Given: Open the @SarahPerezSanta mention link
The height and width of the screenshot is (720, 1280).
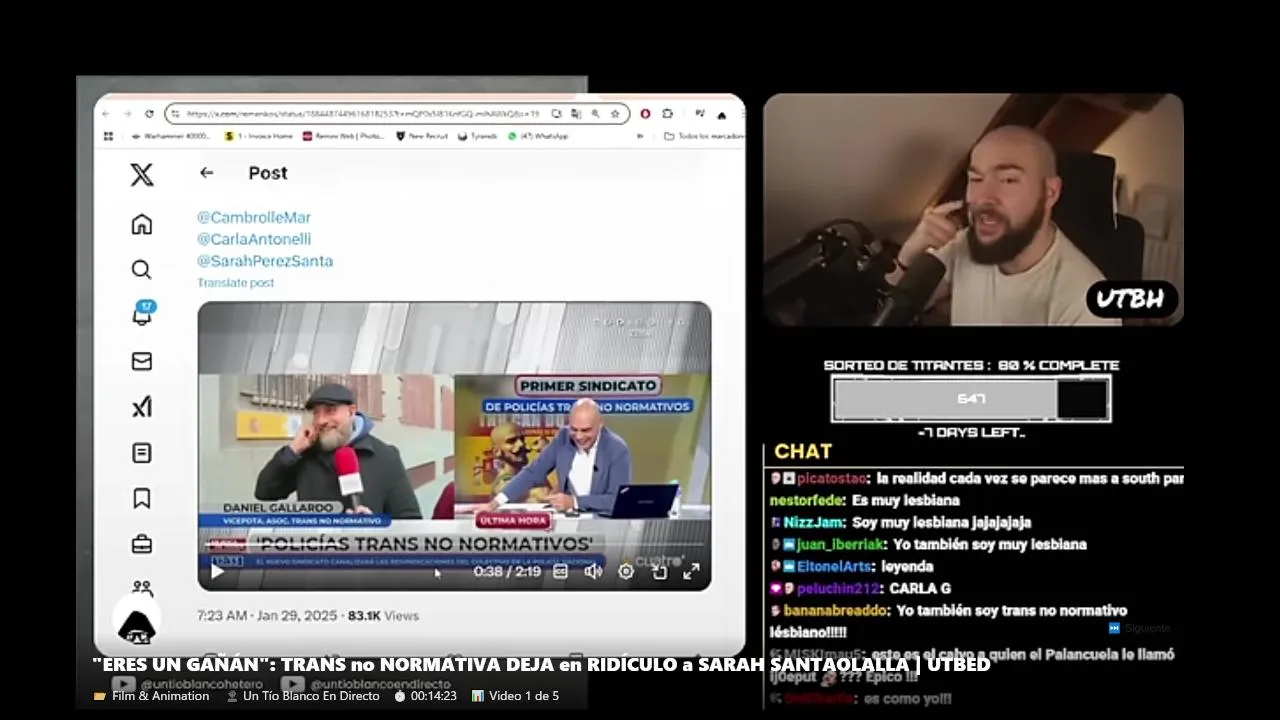Looking at the screenshot, I should [x=265, y=261].
